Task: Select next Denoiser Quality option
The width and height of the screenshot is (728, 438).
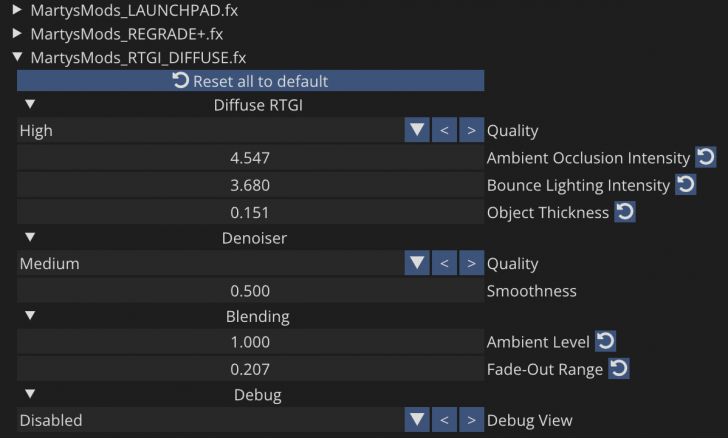Action: (471, 263)
